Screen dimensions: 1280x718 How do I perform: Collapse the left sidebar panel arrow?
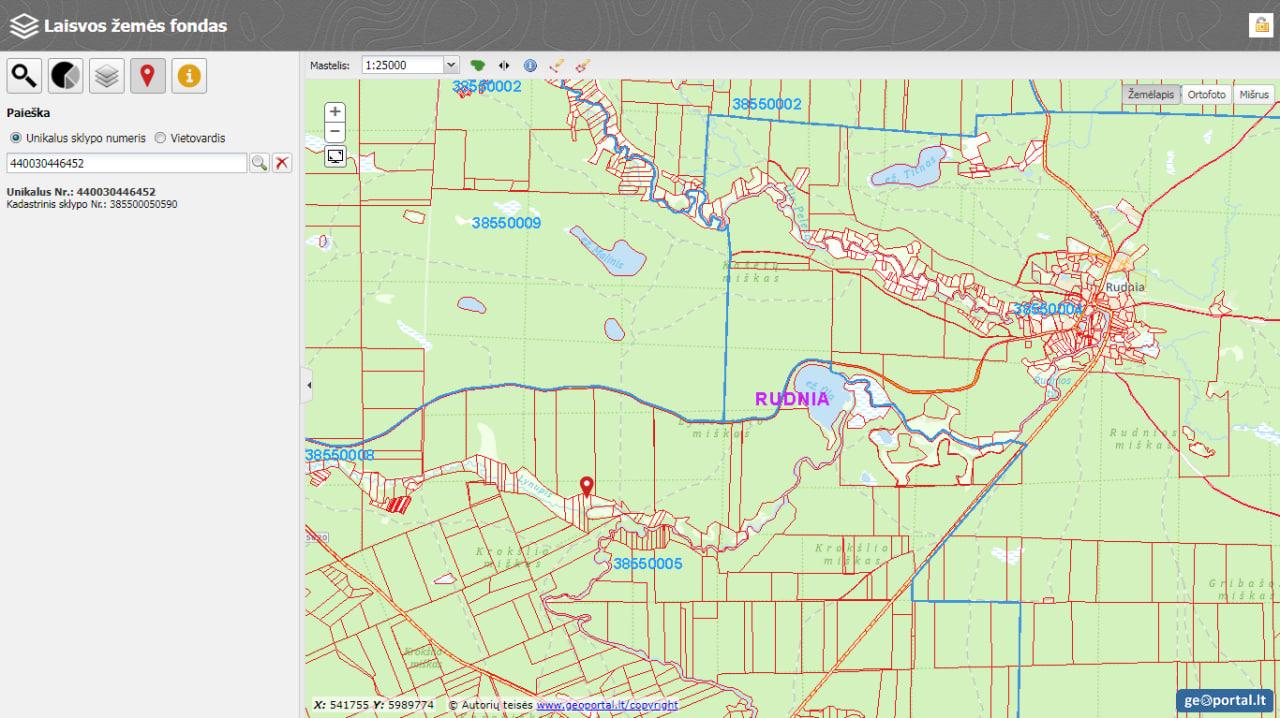pyautogui.click(x=308, y=385)
